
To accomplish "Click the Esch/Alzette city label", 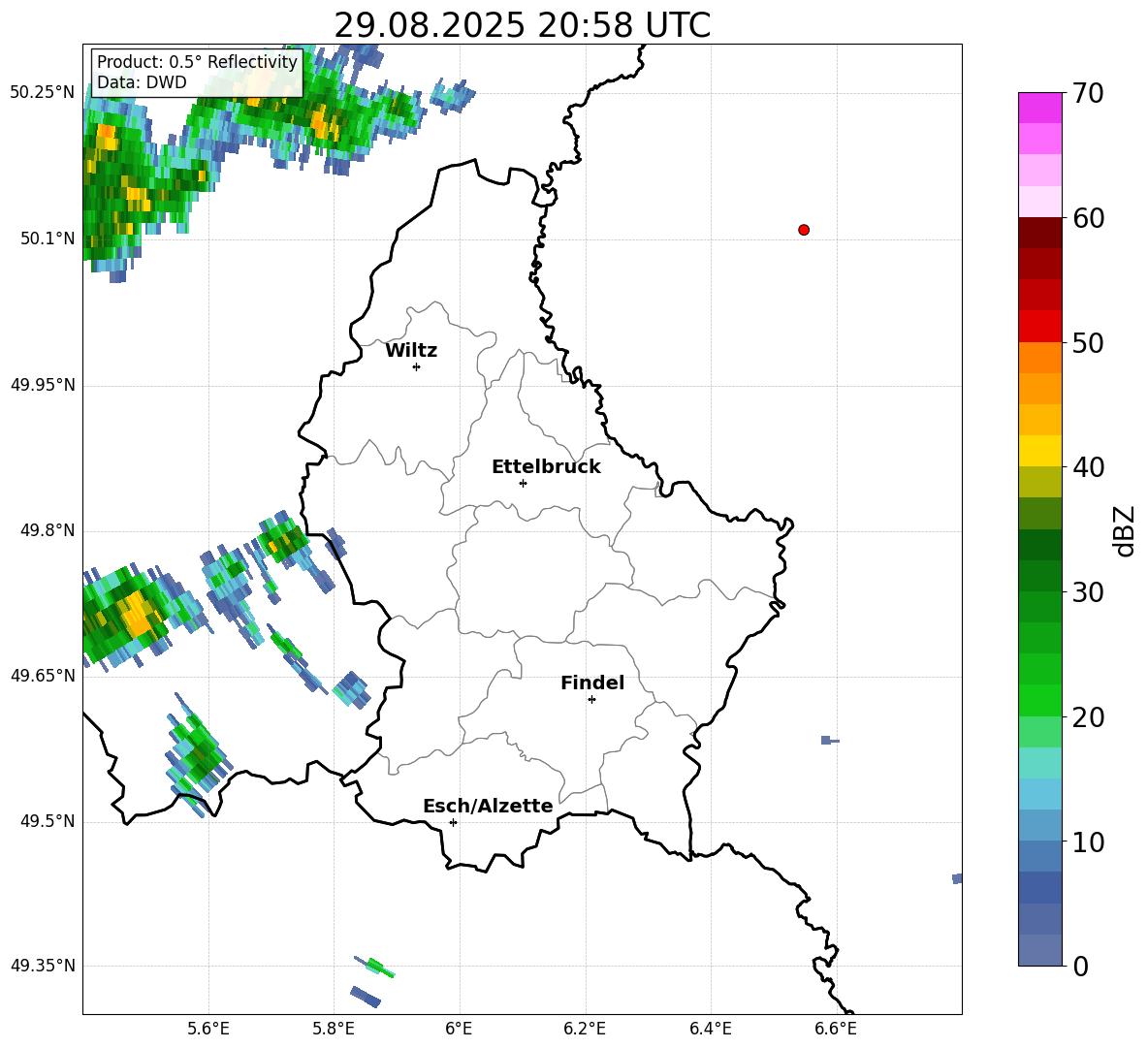I will coord(488,806).
